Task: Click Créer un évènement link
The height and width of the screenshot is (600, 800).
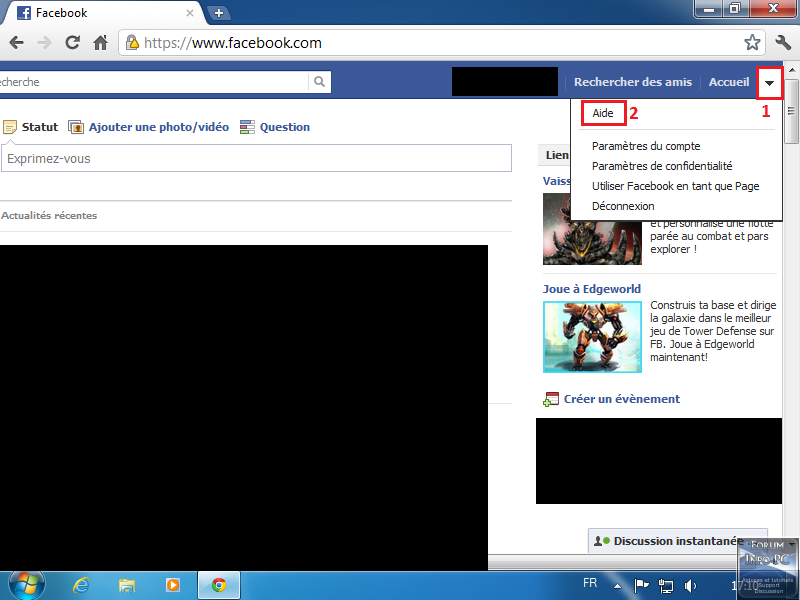Action: click(621, 399)
